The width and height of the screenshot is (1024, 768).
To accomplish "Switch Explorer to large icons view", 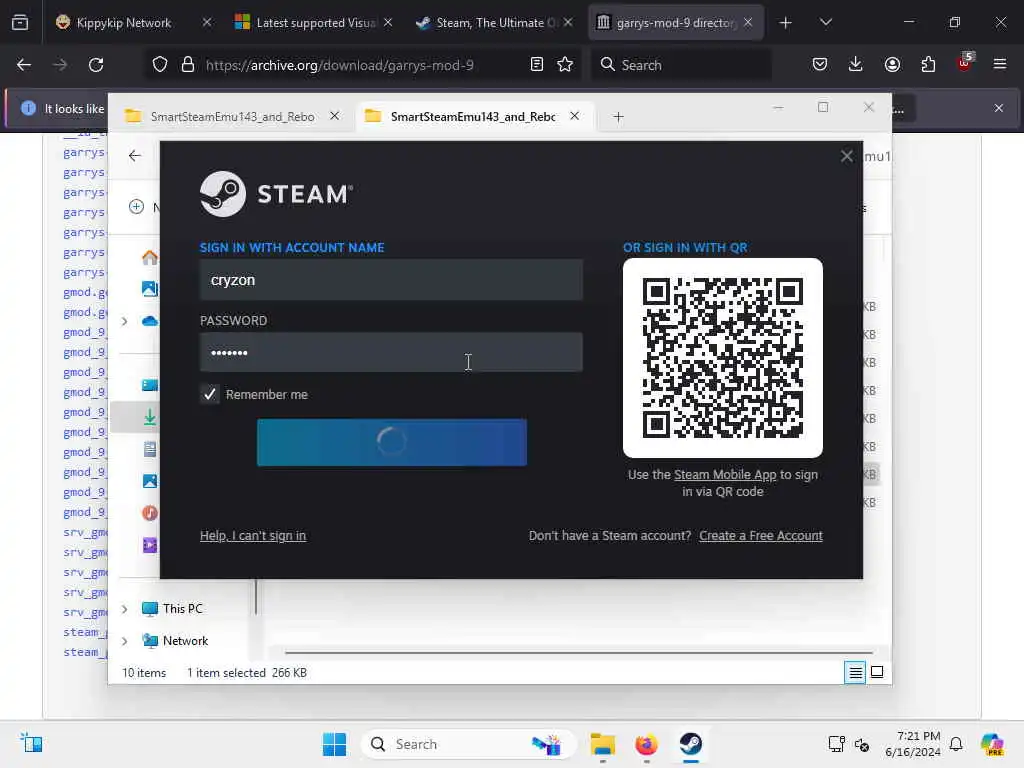I will point(877,672).
